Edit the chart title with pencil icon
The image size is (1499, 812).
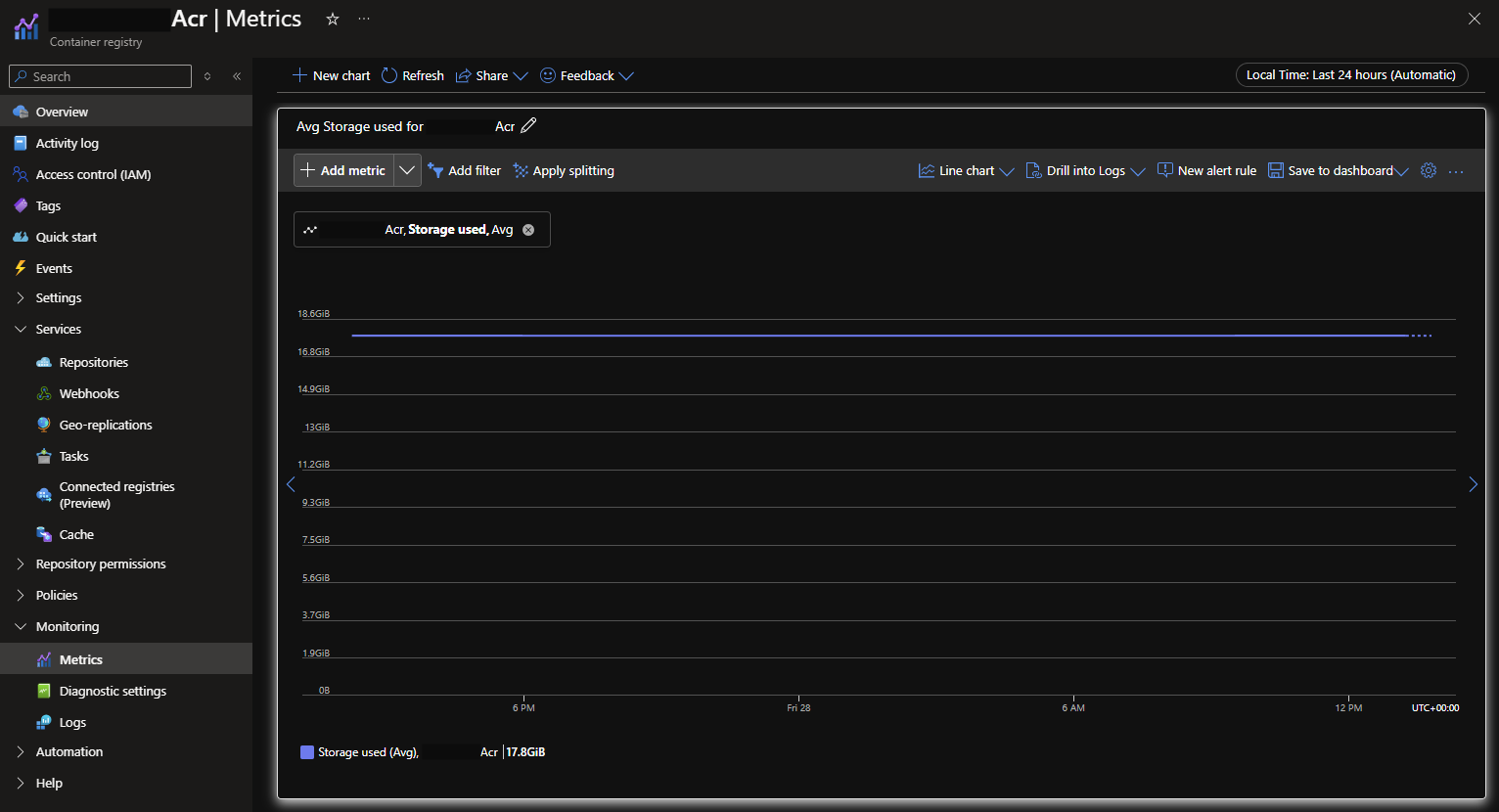point(528,125)
